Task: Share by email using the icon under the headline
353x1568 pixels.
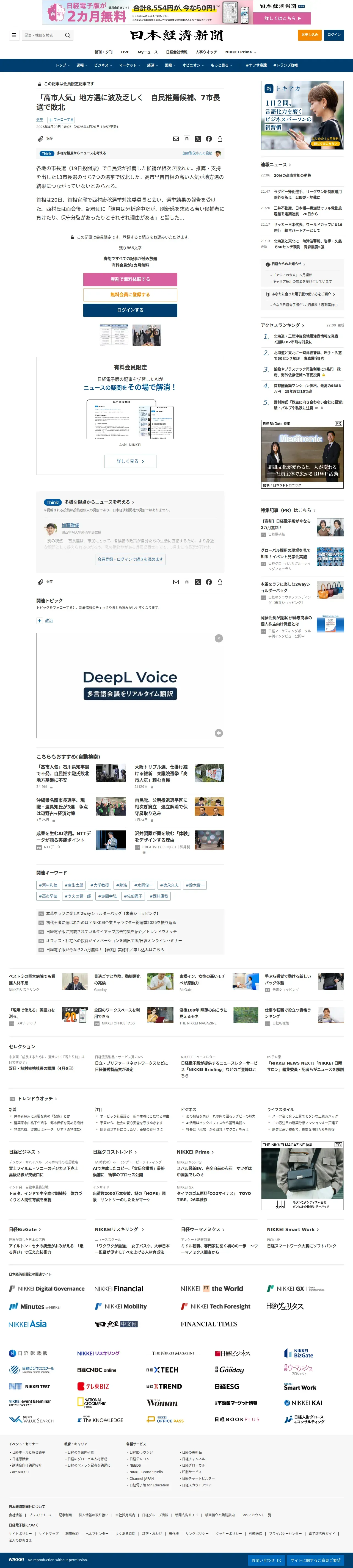Action: [176, 139]
